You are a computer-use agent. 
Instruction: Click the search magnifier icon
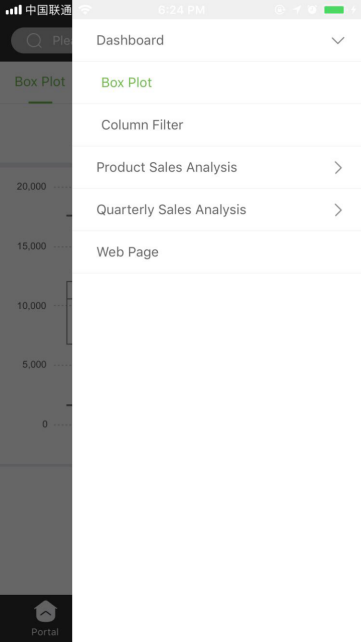pyautogui.click(x=34, y=41)
